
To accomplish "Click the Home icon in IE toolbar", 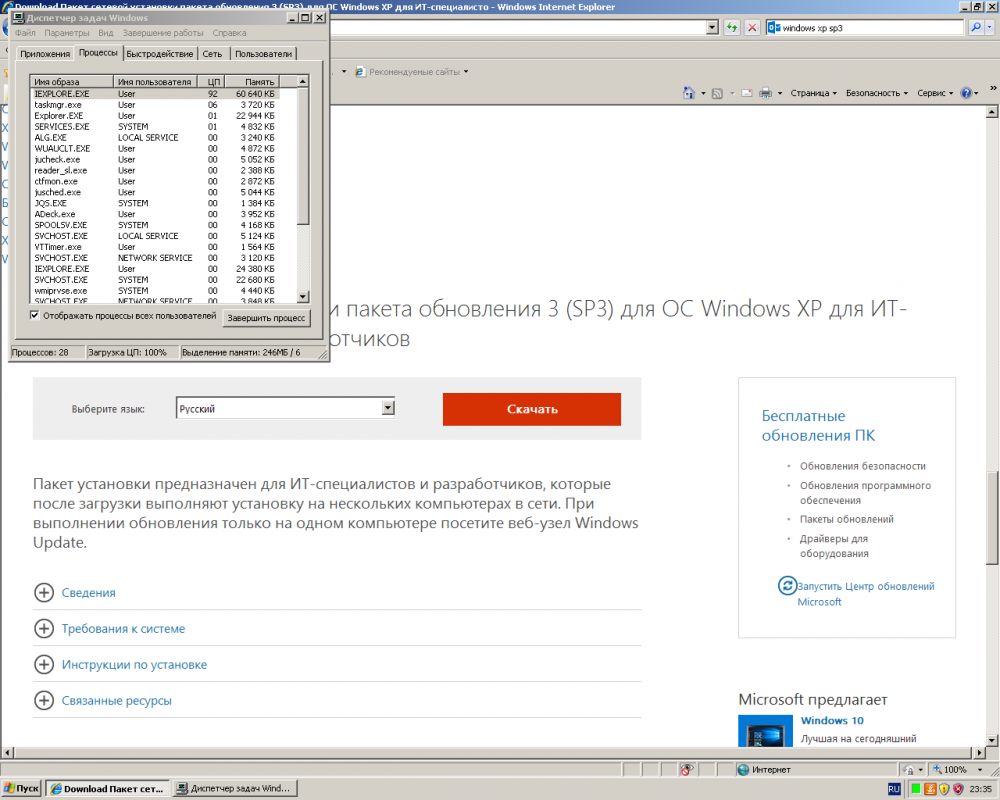I will [688, 93].
